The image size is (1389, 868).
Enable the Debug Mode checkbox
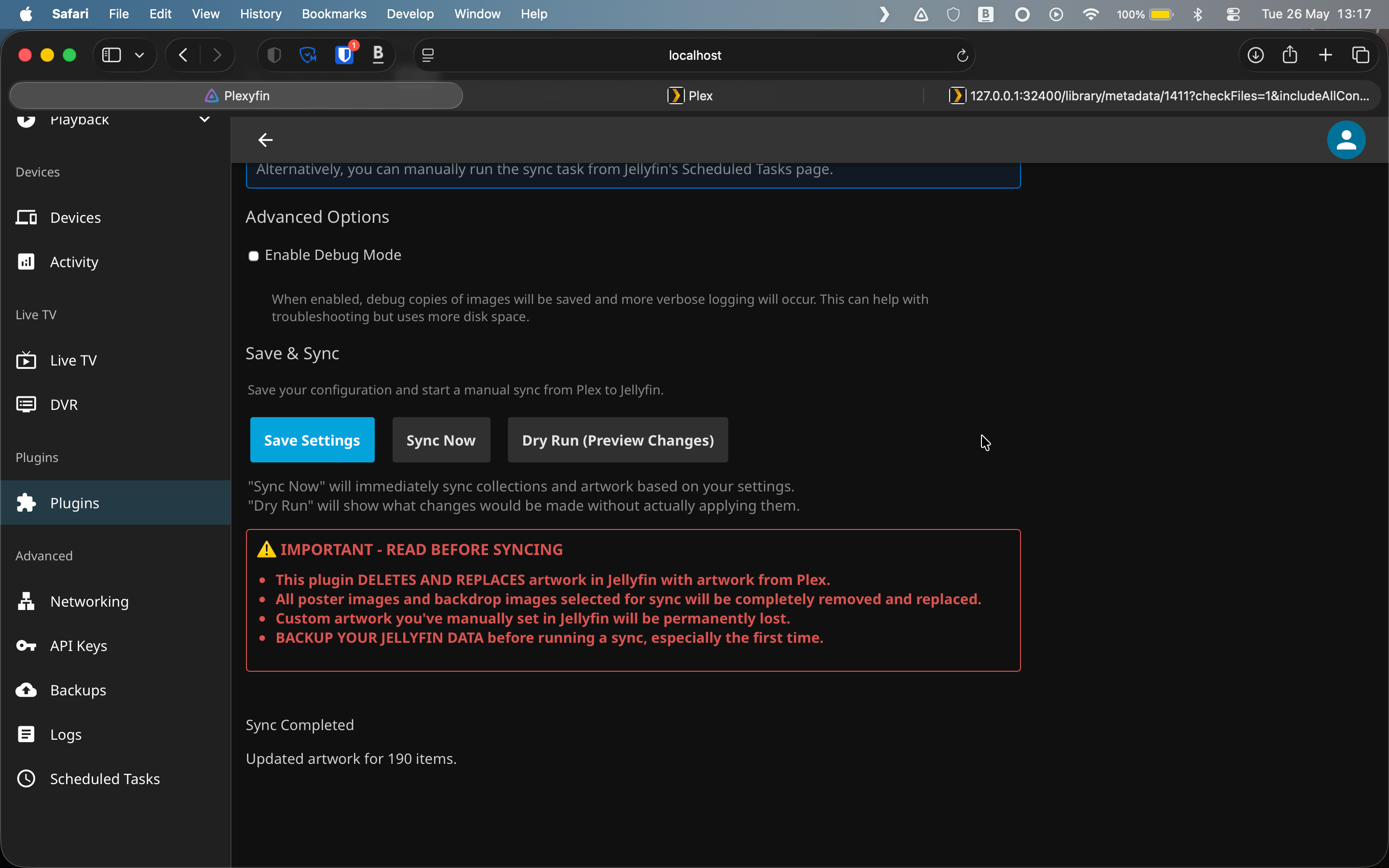click(253, 256)
